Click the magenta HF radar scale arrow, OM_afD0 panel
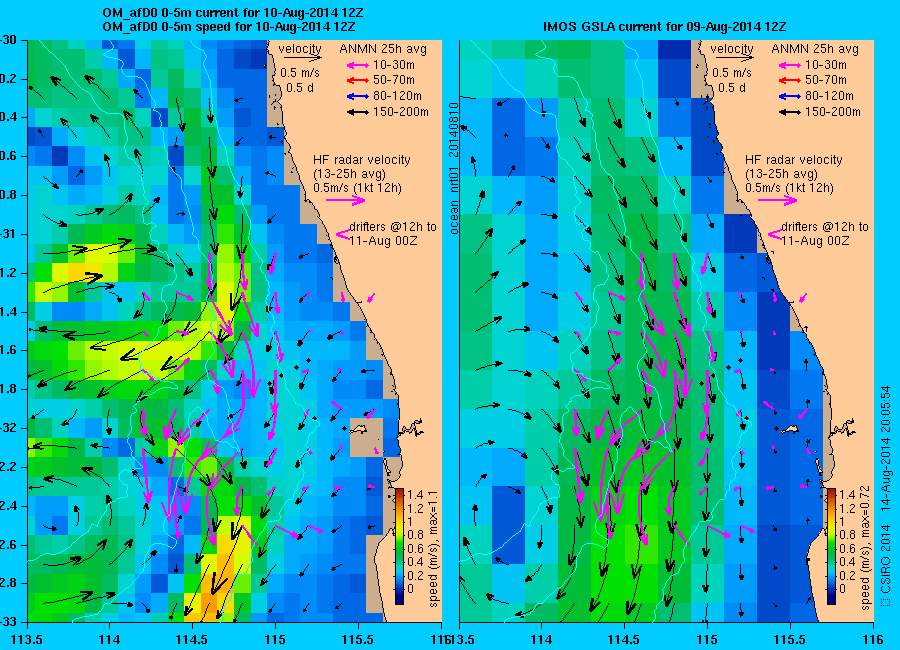 pos(346,200)
